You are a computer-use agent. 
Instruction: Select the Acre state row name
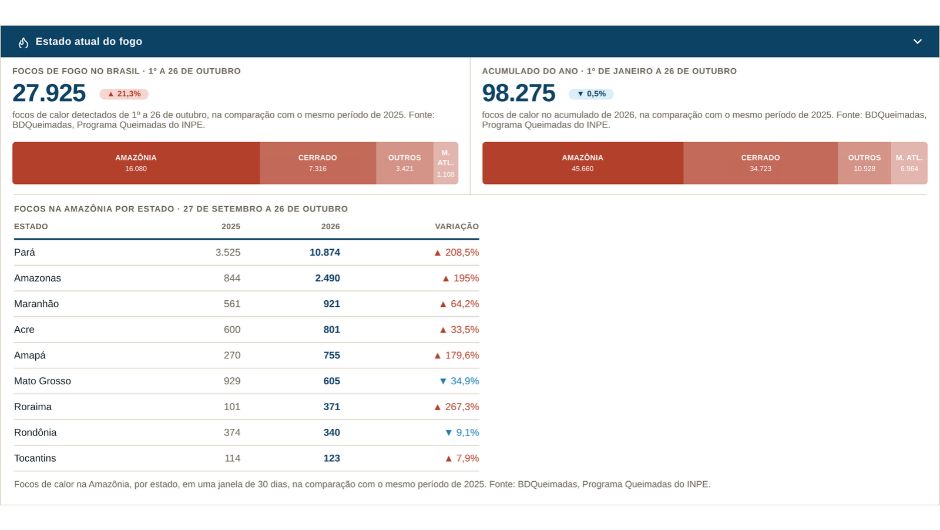(24, 330)
